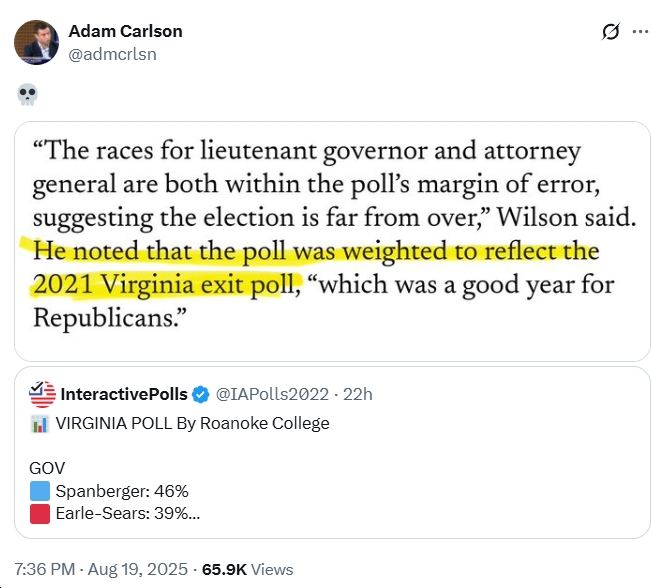
Task: Open the highlighted quote image attachment
Action: coord(332,241)
